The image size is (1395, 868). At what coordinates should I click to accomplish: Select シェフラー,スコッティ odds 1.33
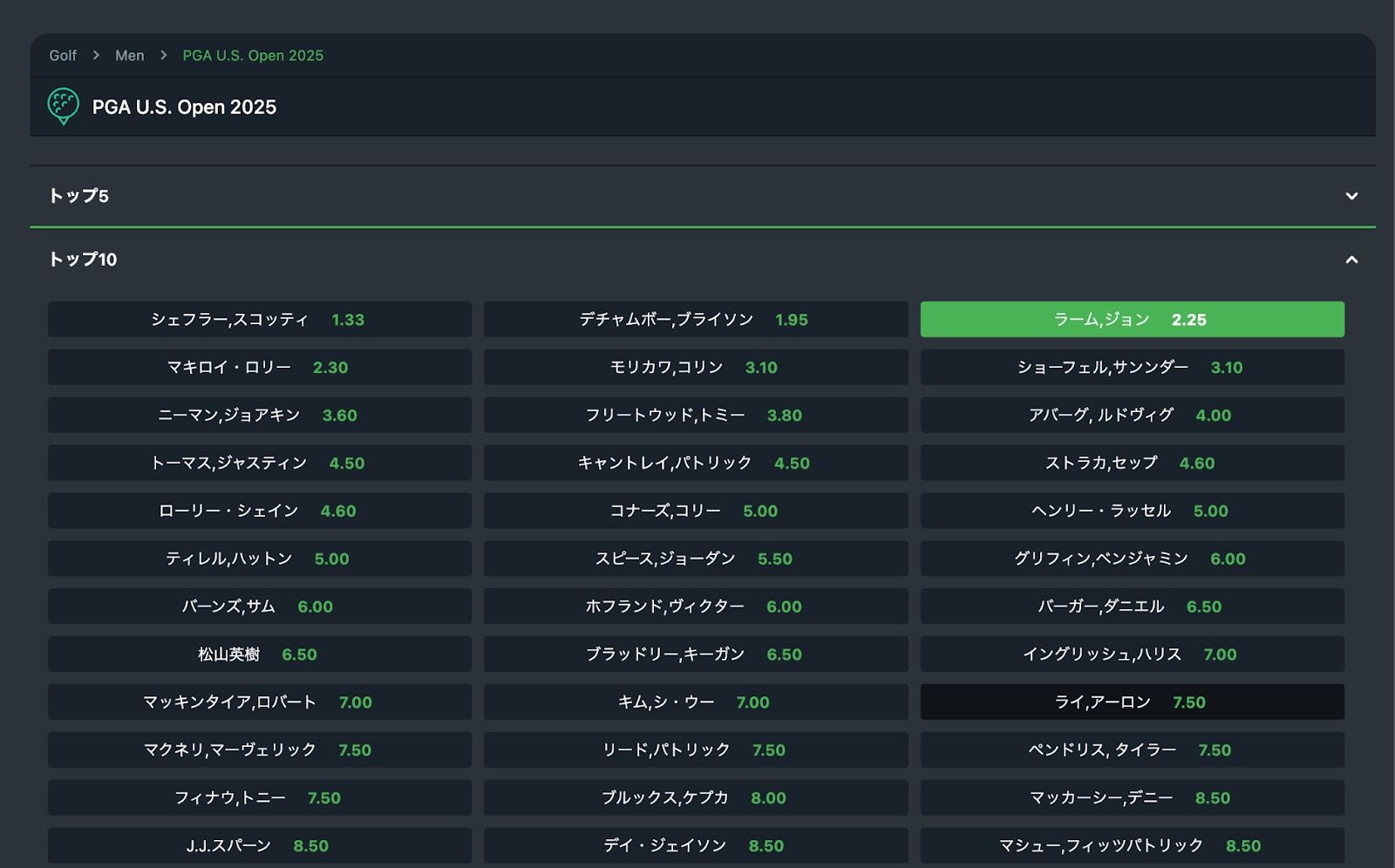click(x=260, y=319)
